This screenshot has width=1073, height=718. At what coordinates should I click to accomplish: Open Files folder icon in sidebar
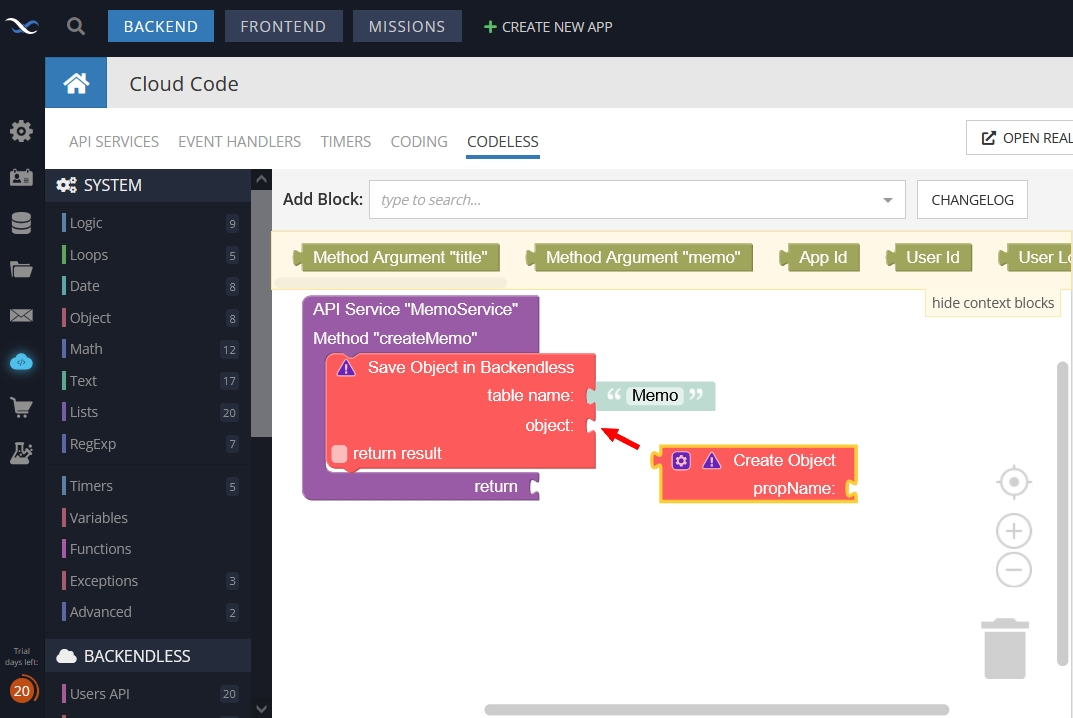pyautogui.click(x=21, y=269)
